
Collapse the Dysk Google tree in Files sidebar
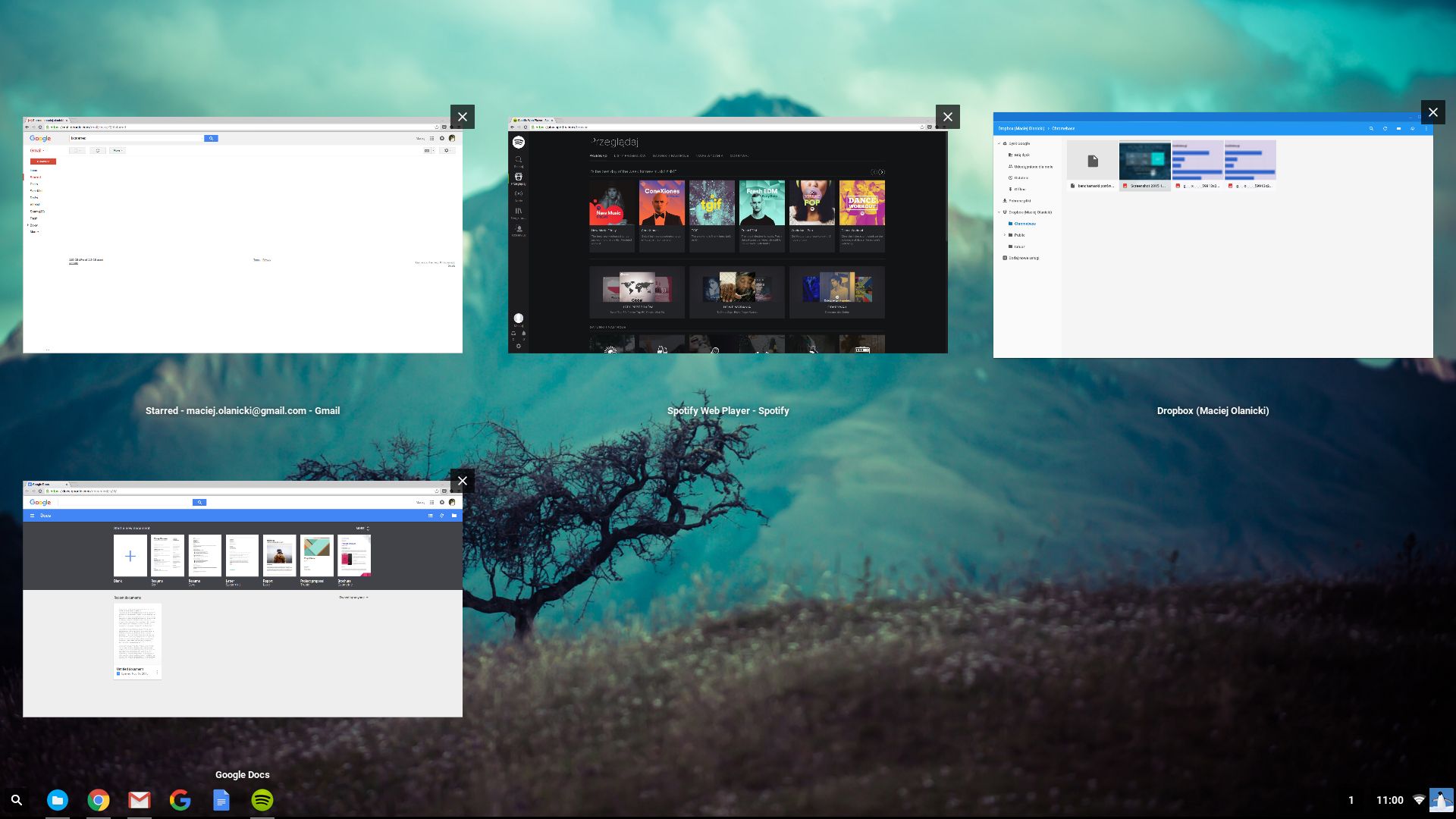pos(998,143)
